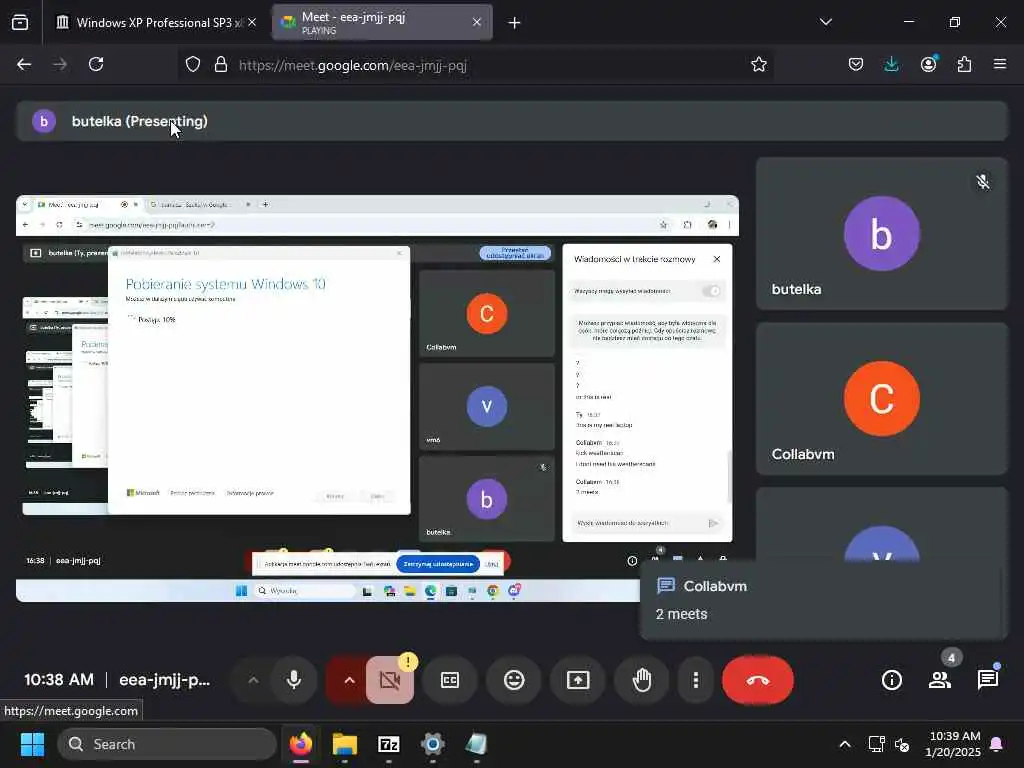Open Firefox from the taskbar

301,744
